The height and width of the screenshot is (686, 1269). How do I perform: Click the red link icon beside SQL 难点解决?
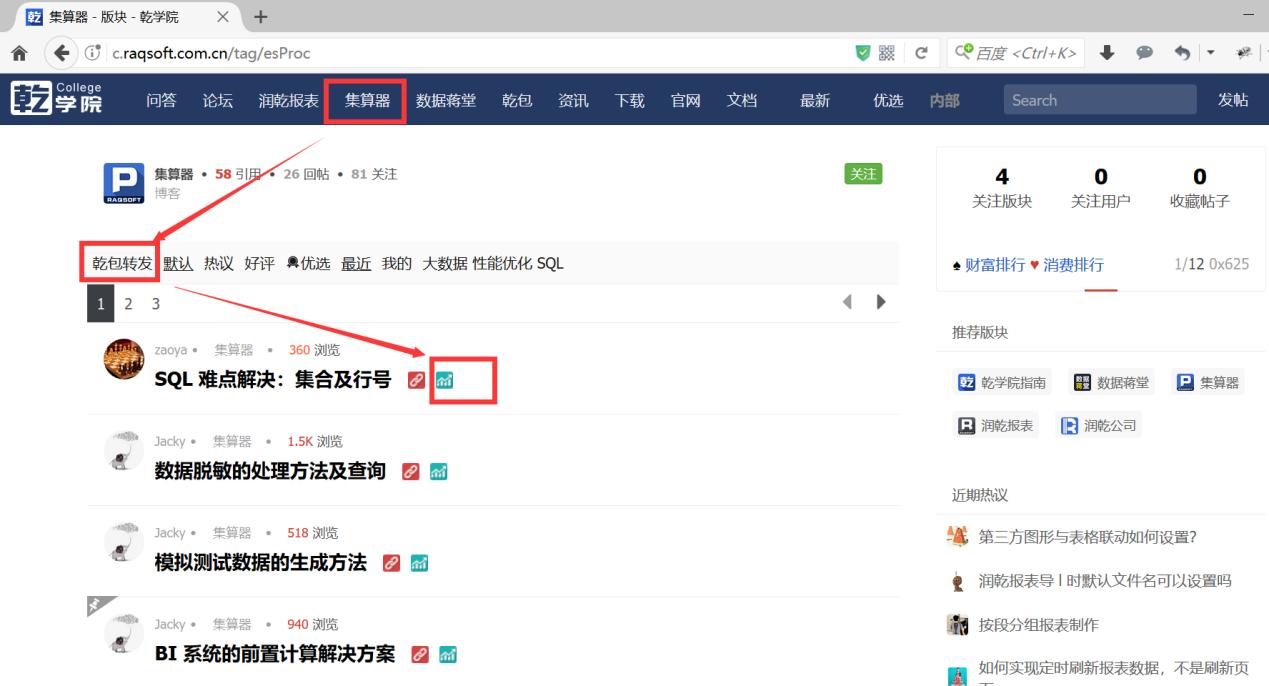click(416, 380)
